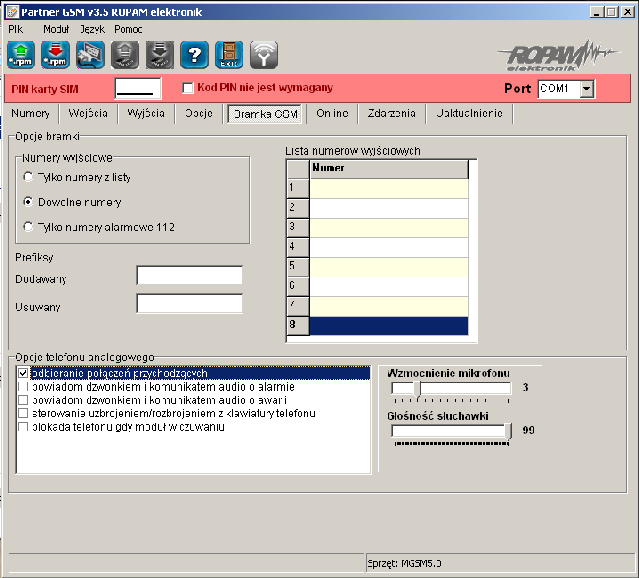Open the Pomoc menu
The width and height of the screenshot is (639, 578).
tap(128, 29)
